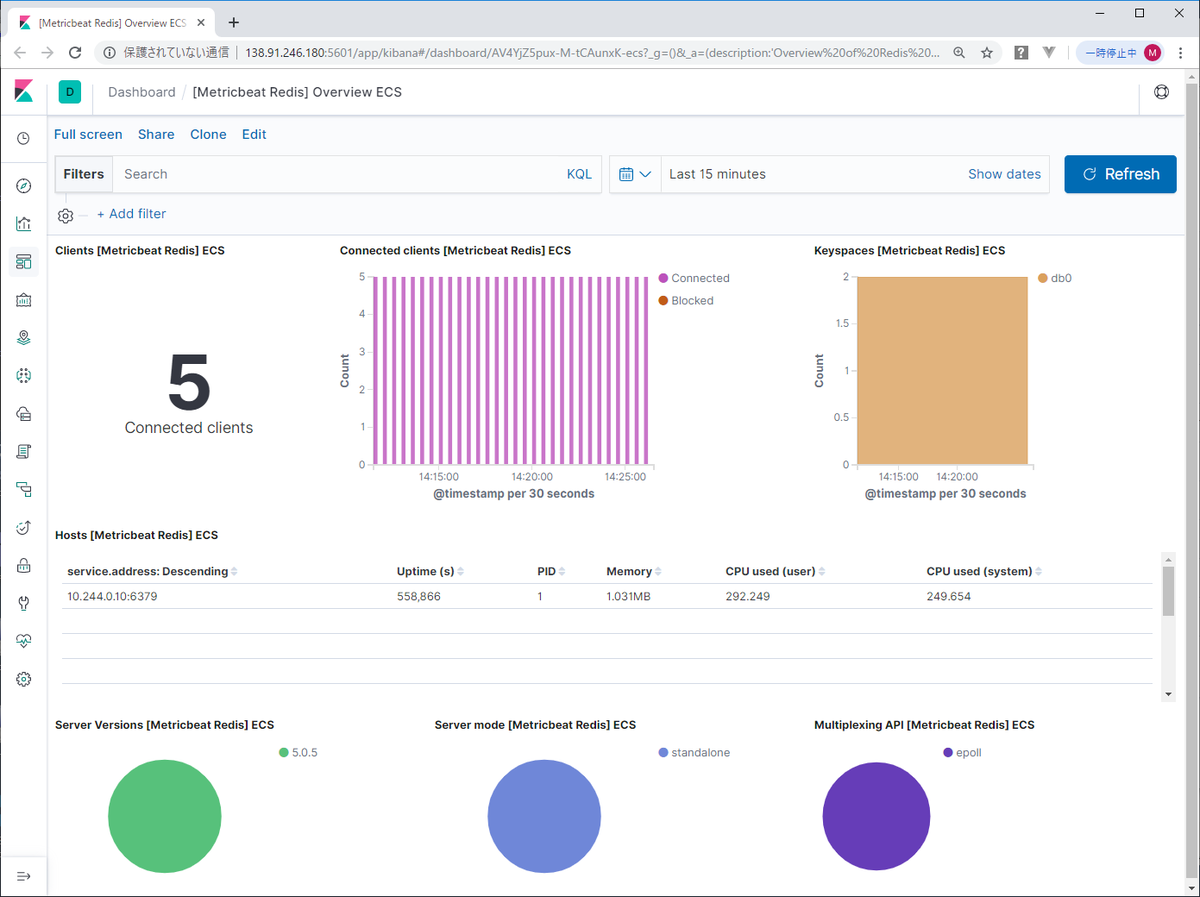Open Visualize chart icon in sidebar
Viewport: 1200px width, 897px height.
click(x=24, y=224)
